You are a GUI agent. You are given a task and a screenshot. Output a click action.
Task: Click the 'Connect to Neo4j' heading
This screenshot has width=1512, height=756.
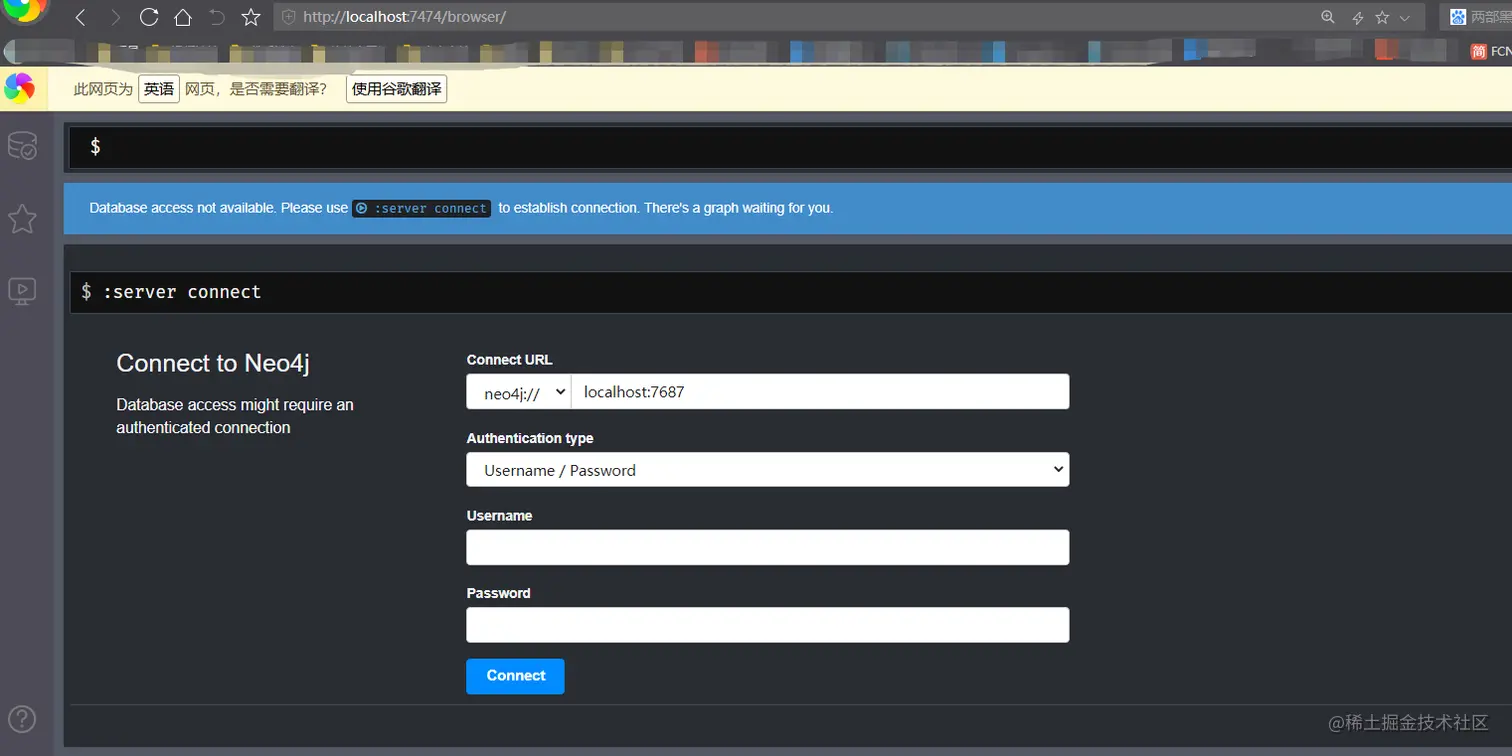pos(213,363)
